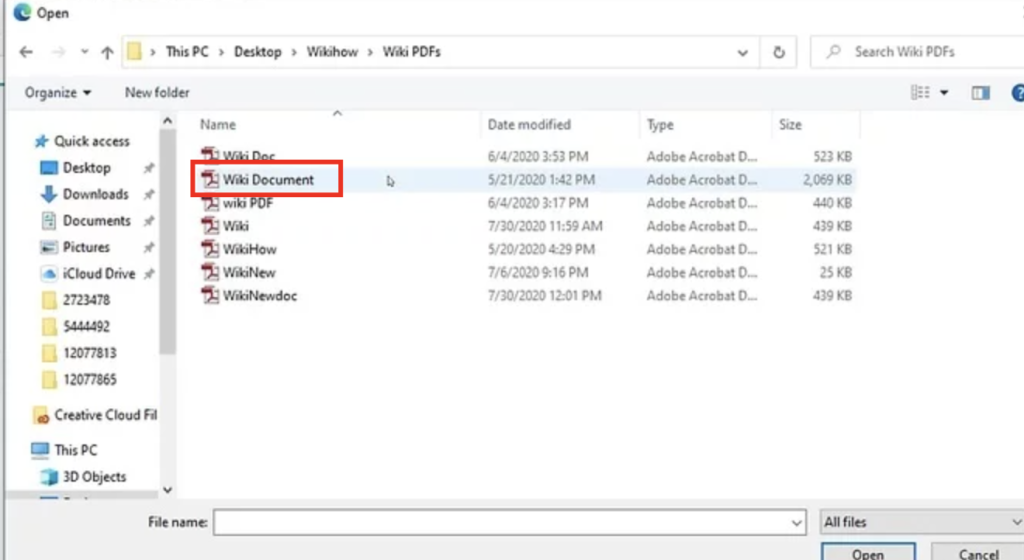Click the Cancel button

pyautogui.click(x=976, y=553)
